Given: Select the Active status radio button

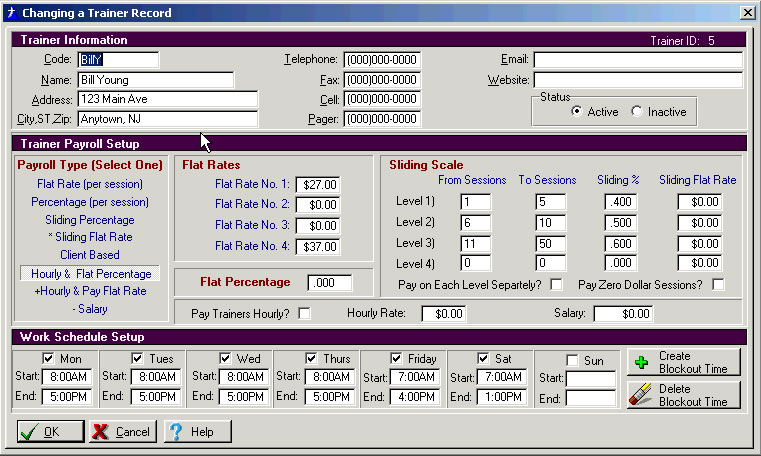Looking at the screenshot, I should click(x=576, y=112).
